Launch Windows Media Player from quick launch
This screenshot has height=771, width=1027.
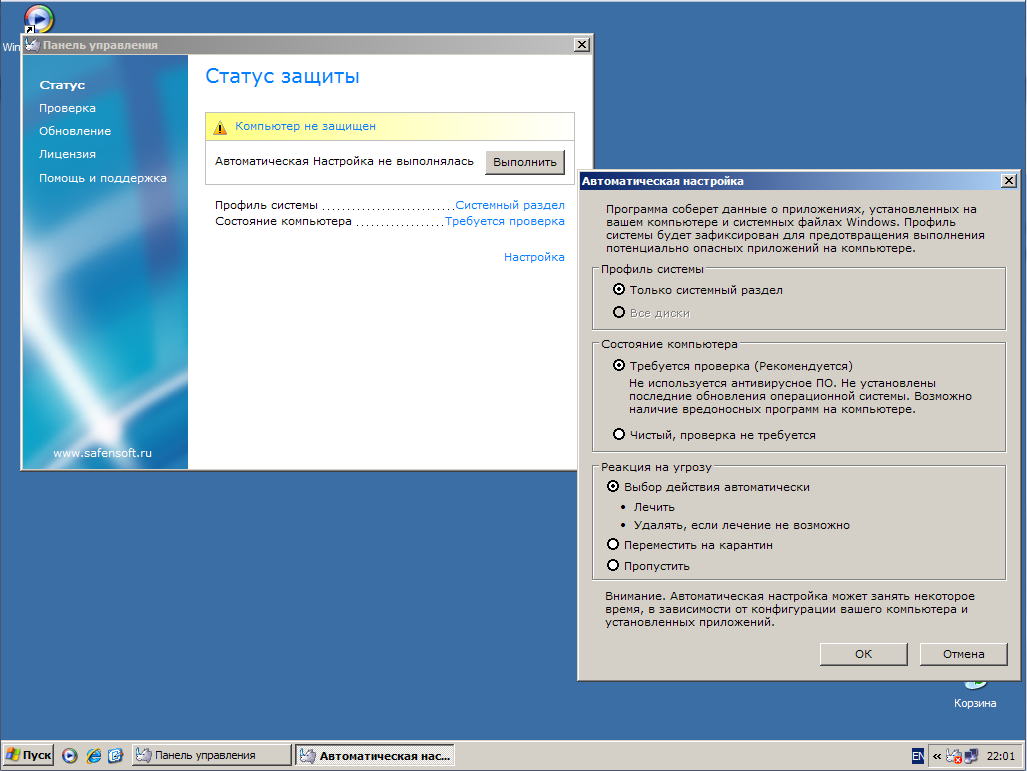point(70,756)
